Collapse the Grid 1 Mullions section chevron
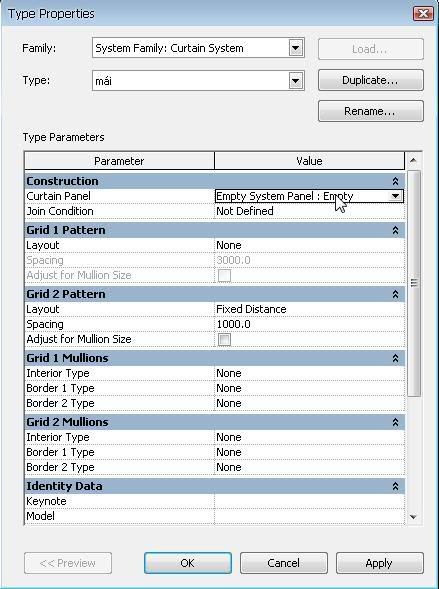439x589 pixels. [395, 358]
